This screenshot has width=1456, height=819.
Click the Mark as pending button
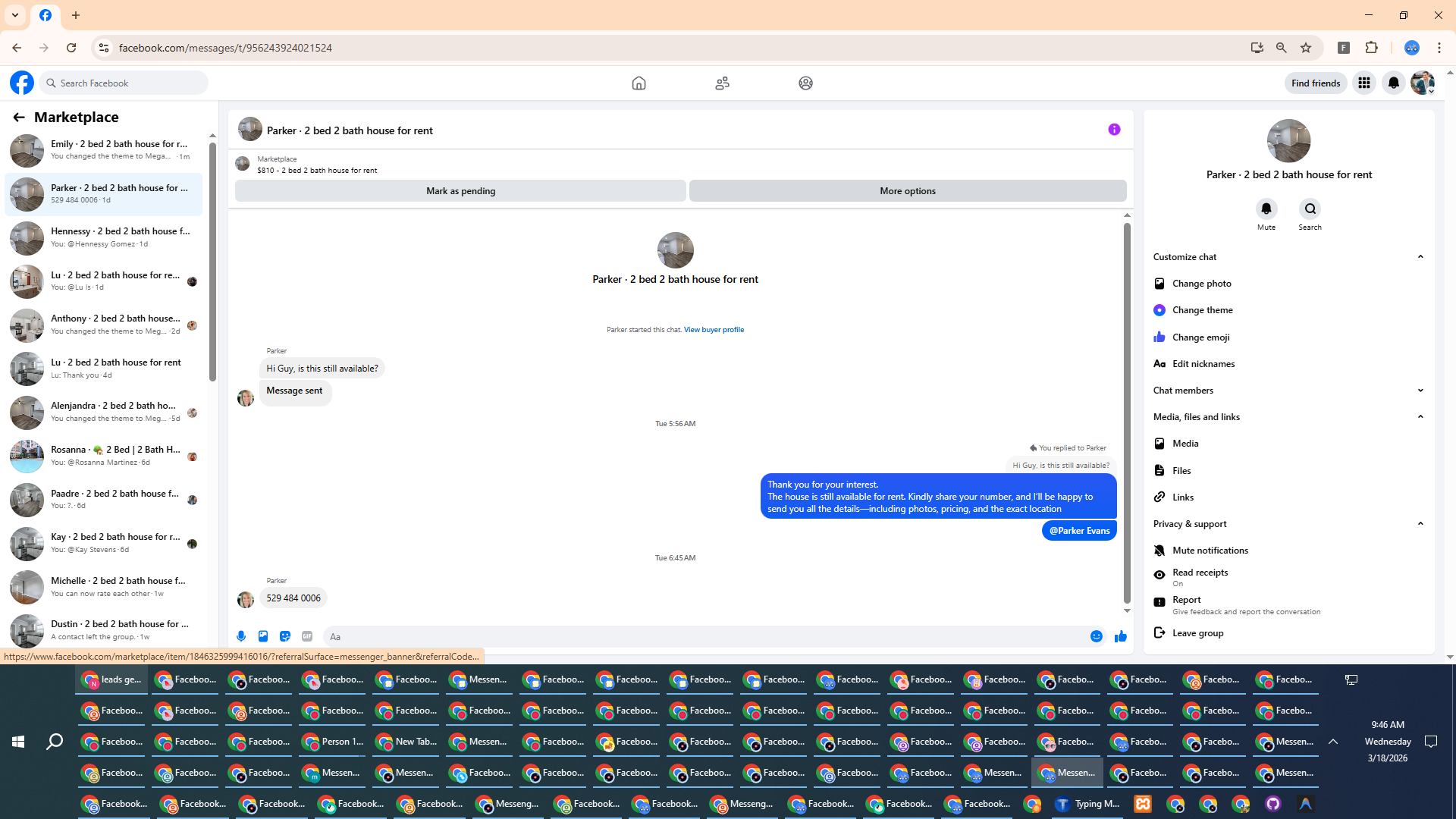tap(460, 191)
